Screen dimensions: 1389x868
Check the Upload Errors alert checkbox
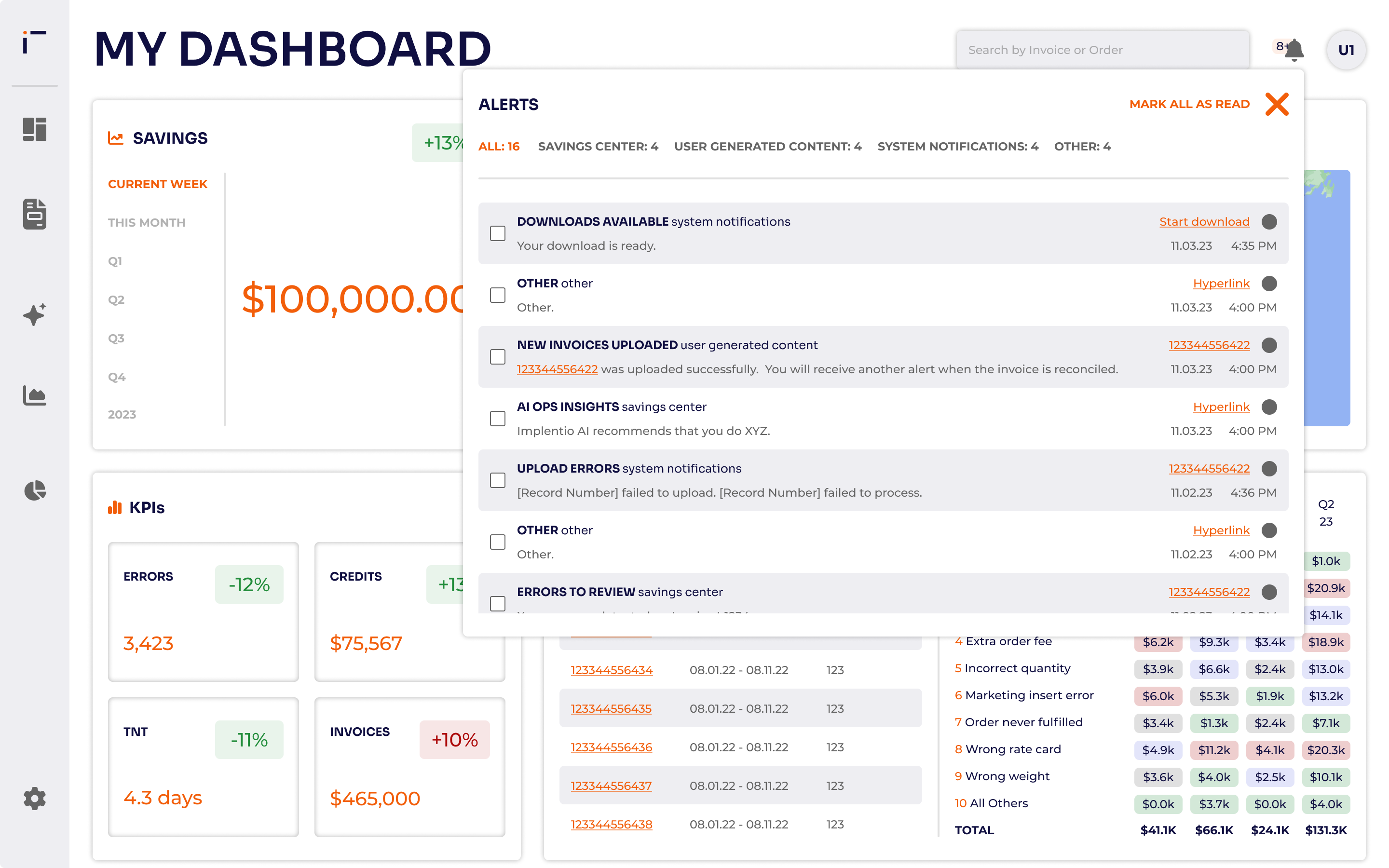(498, 480)
